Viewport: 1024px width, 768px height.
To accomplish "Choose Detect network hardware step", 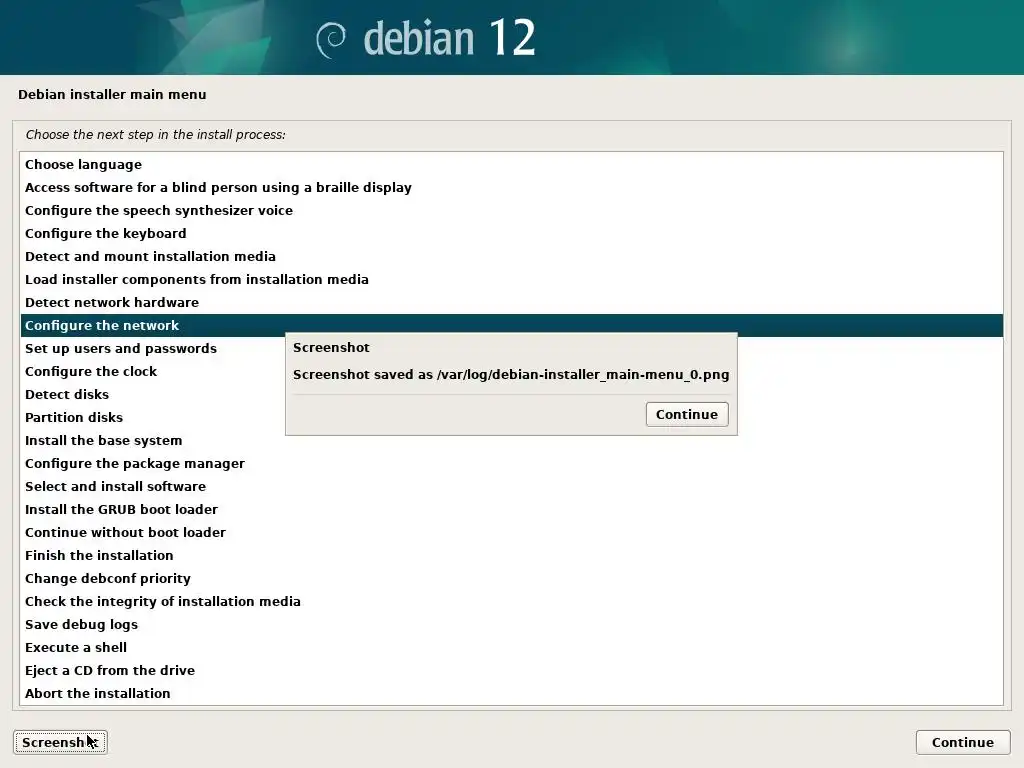I will (x=511, y=302).
